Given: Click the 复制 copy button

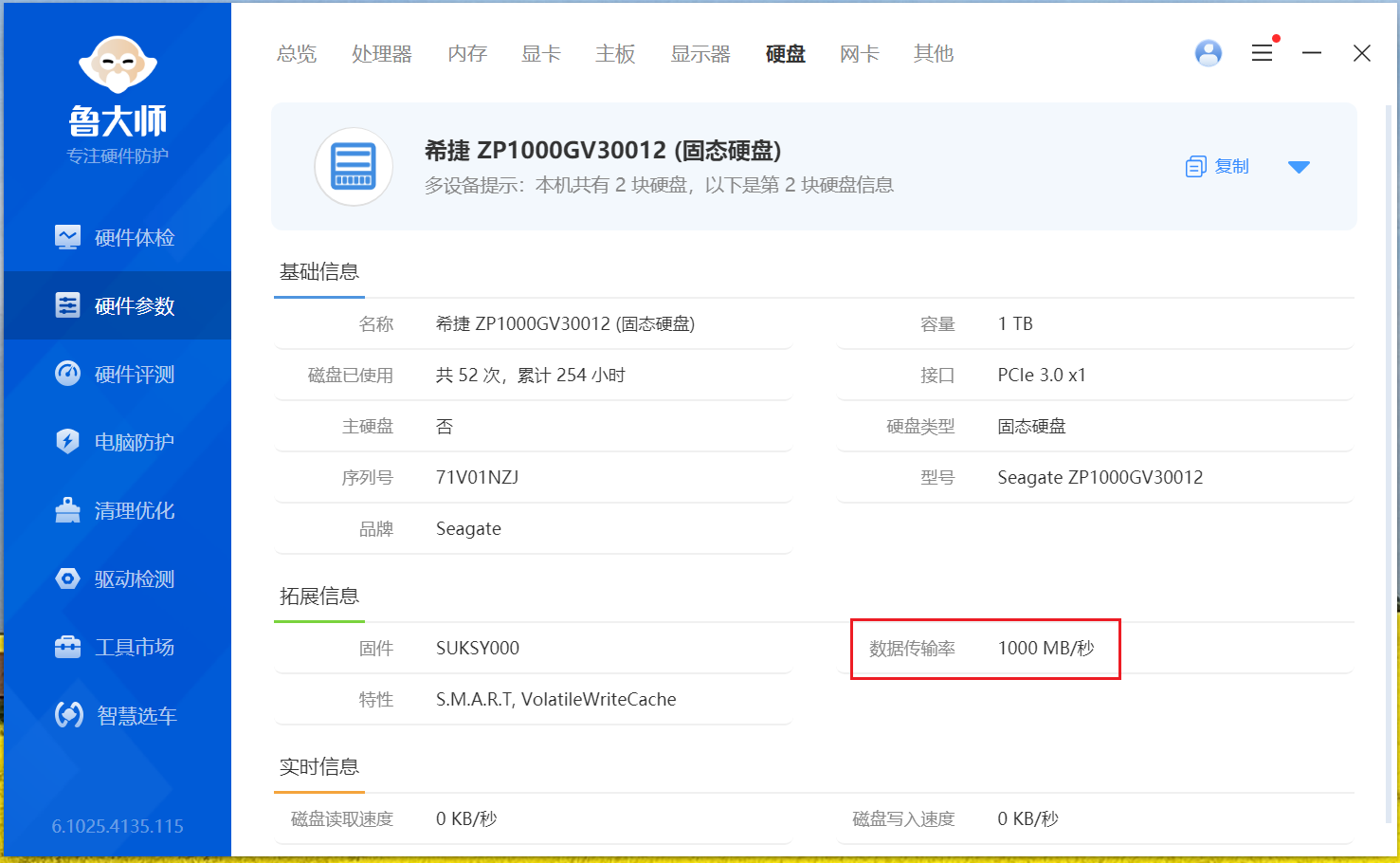Looking at the screenshot, I should pyautogui.click(x=1218, y=167).
